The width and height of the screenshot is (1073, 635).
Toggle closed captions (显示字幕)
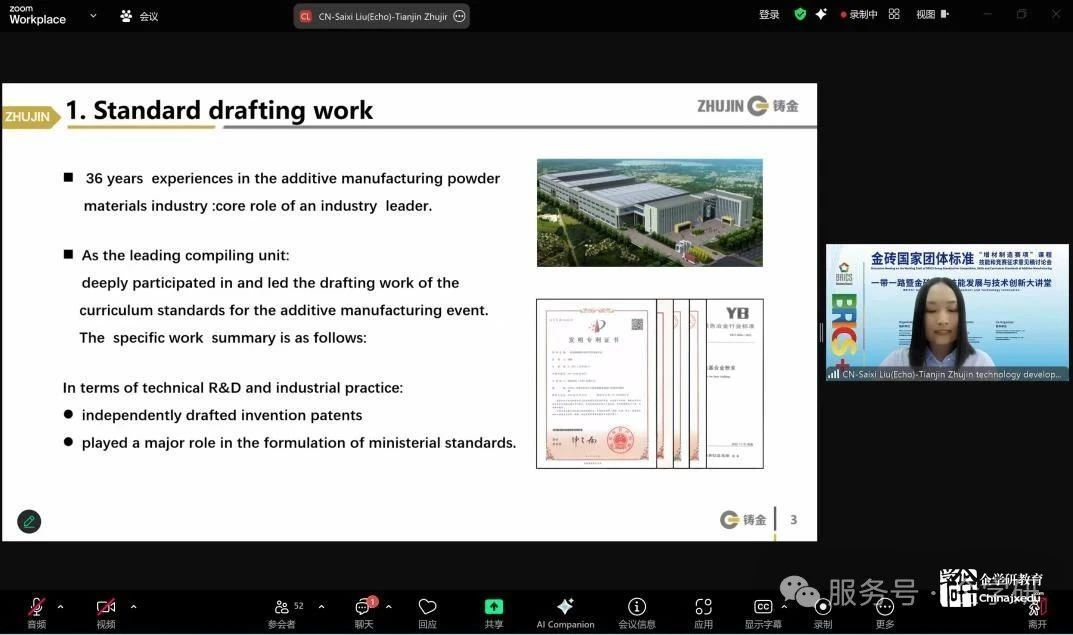click(x=763, y=609)
